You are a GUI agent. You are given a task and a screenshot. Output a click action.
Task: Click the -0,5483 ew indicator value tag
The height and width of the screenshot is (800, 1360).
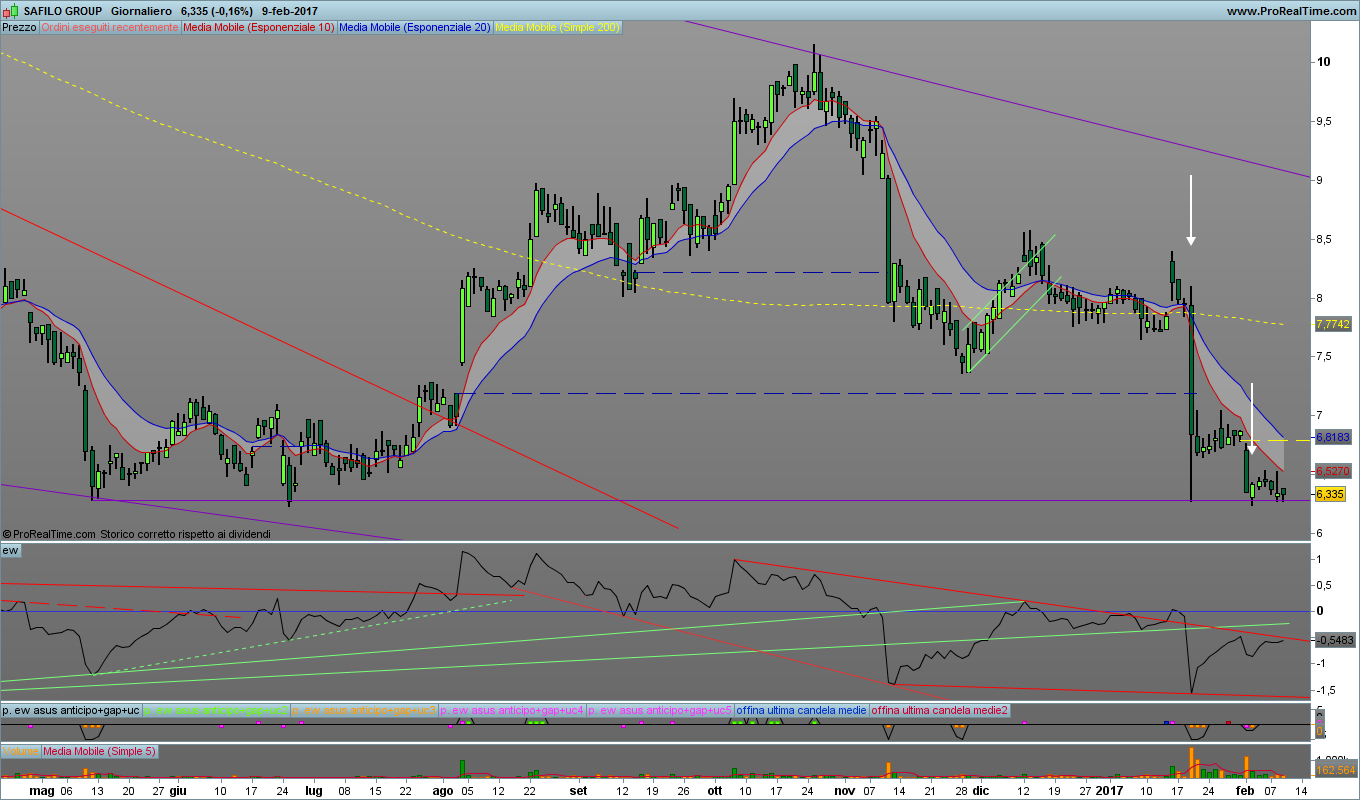tap(1334, 640)
